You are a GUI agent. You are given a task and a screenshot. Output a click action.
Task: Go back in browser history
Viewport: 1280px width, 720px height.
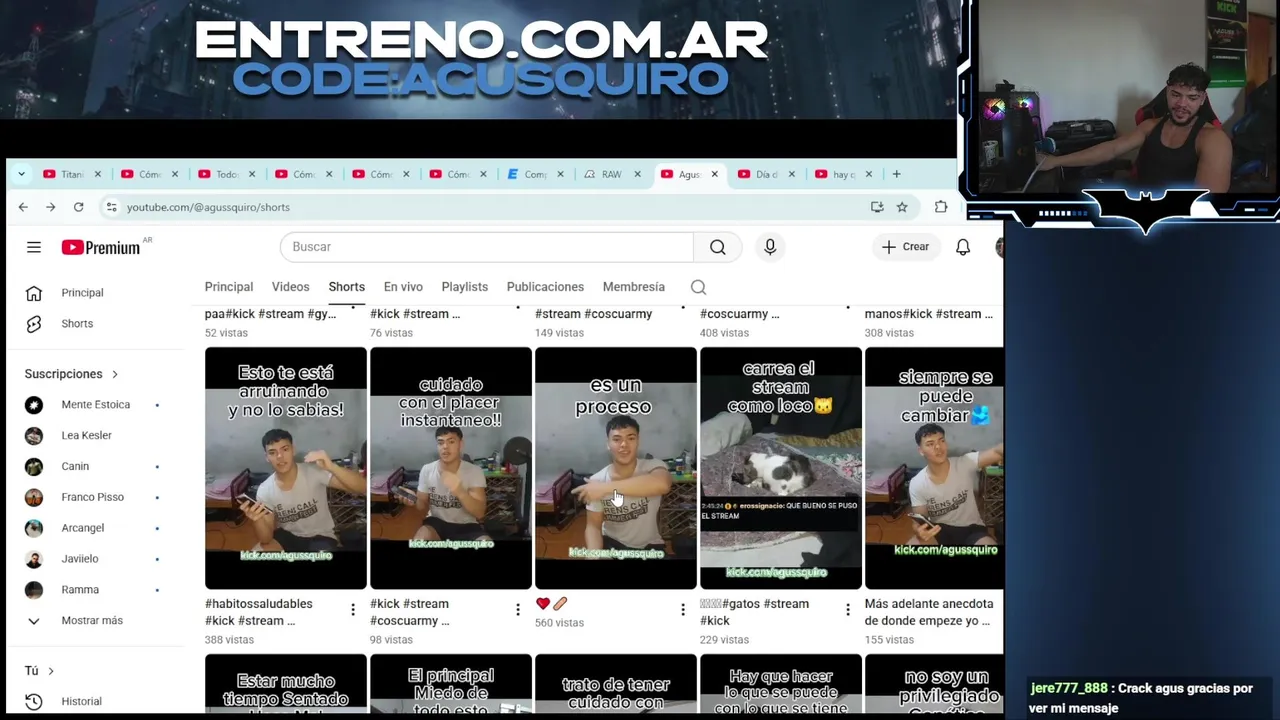(23, 207)
